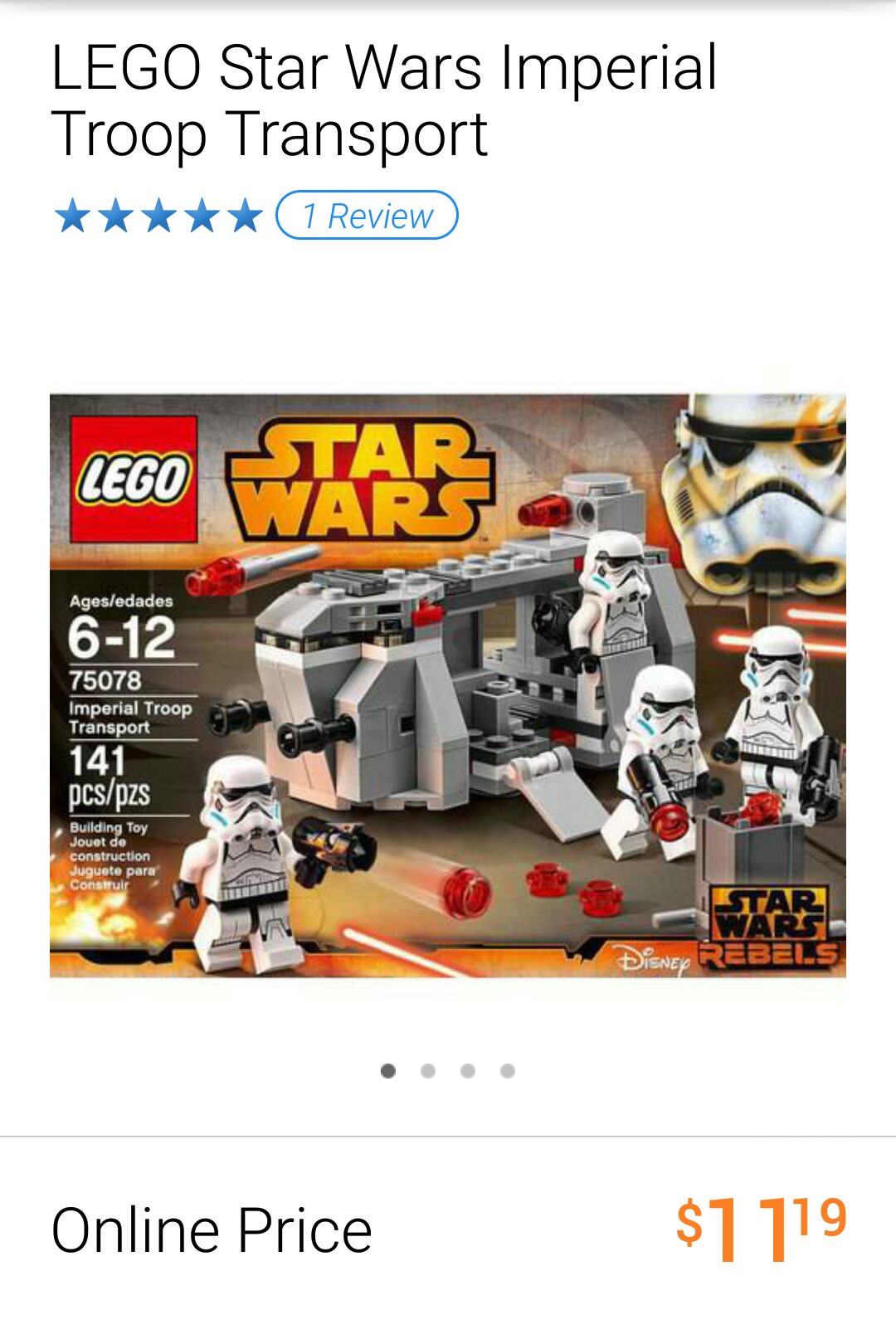
Task: Tap the LEGO Star Wars product title
Action: [x=384, y=100]
